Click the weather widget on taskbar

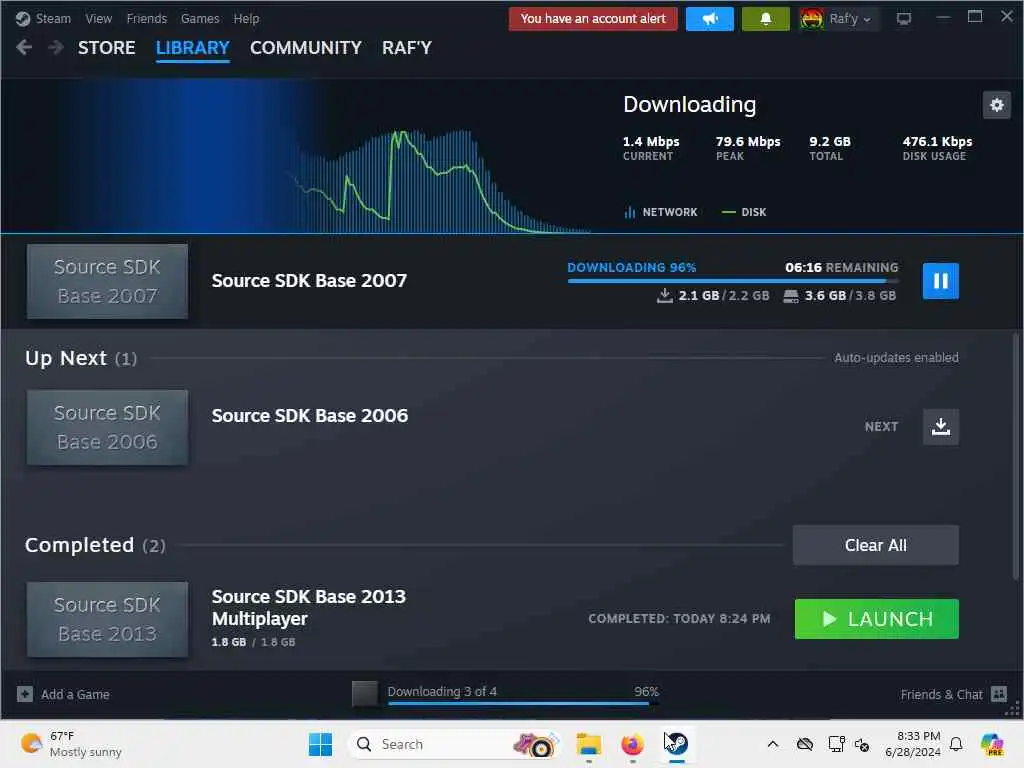coord(71,744)
